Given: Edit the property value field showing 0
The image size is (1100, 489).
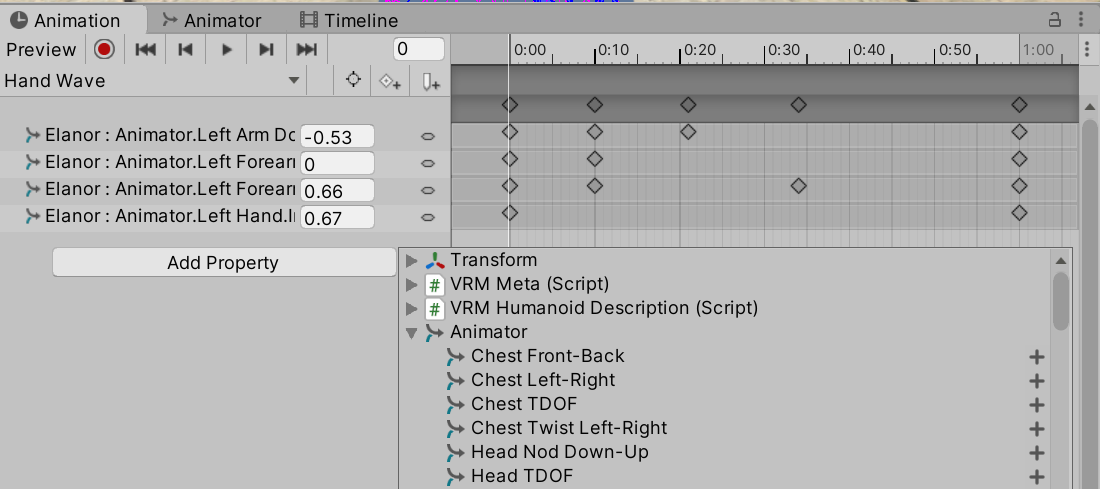Looking at the screenshot, I should click(x=337, y=164).
